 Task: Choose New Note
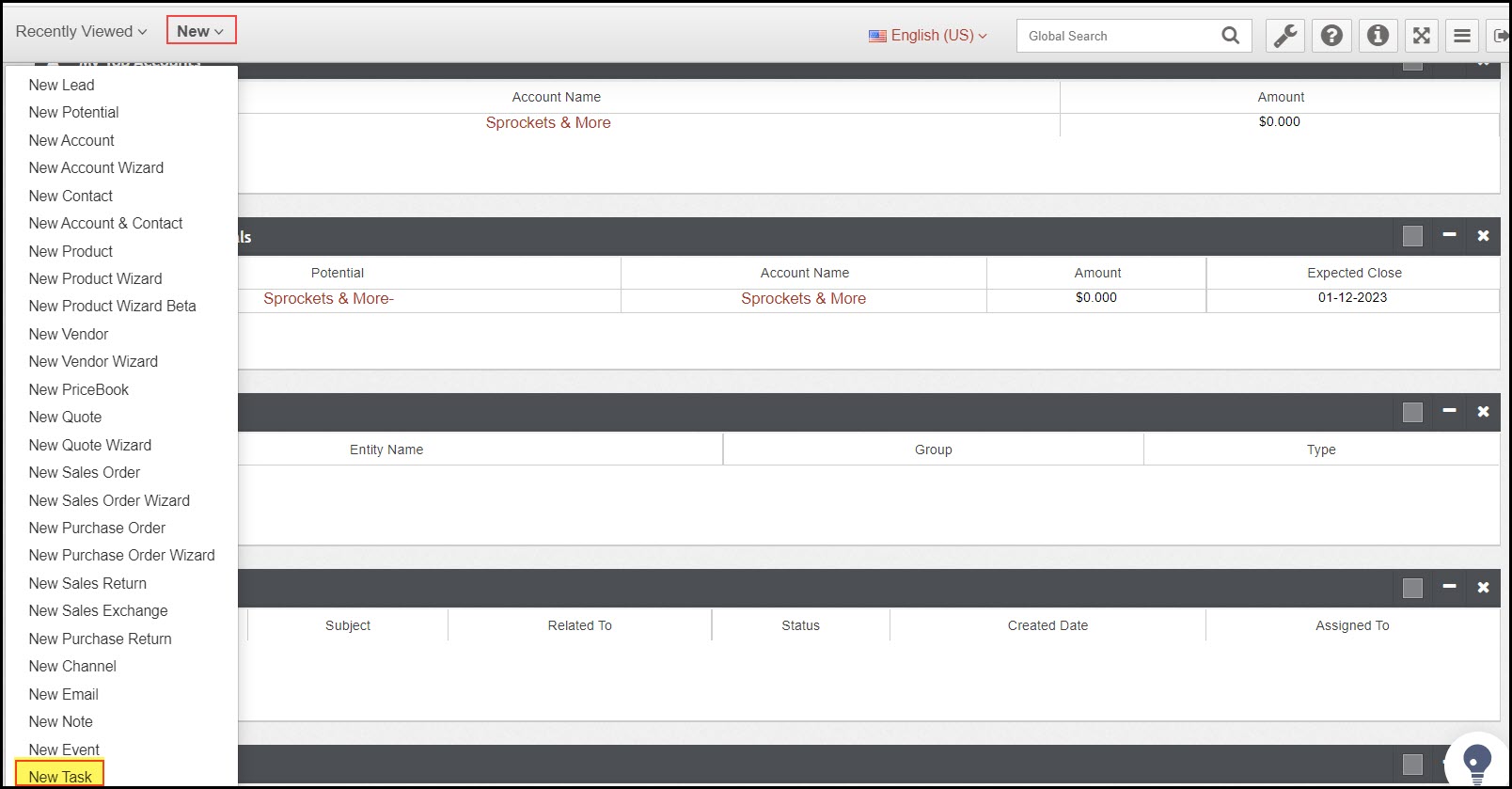coord(60,721)
